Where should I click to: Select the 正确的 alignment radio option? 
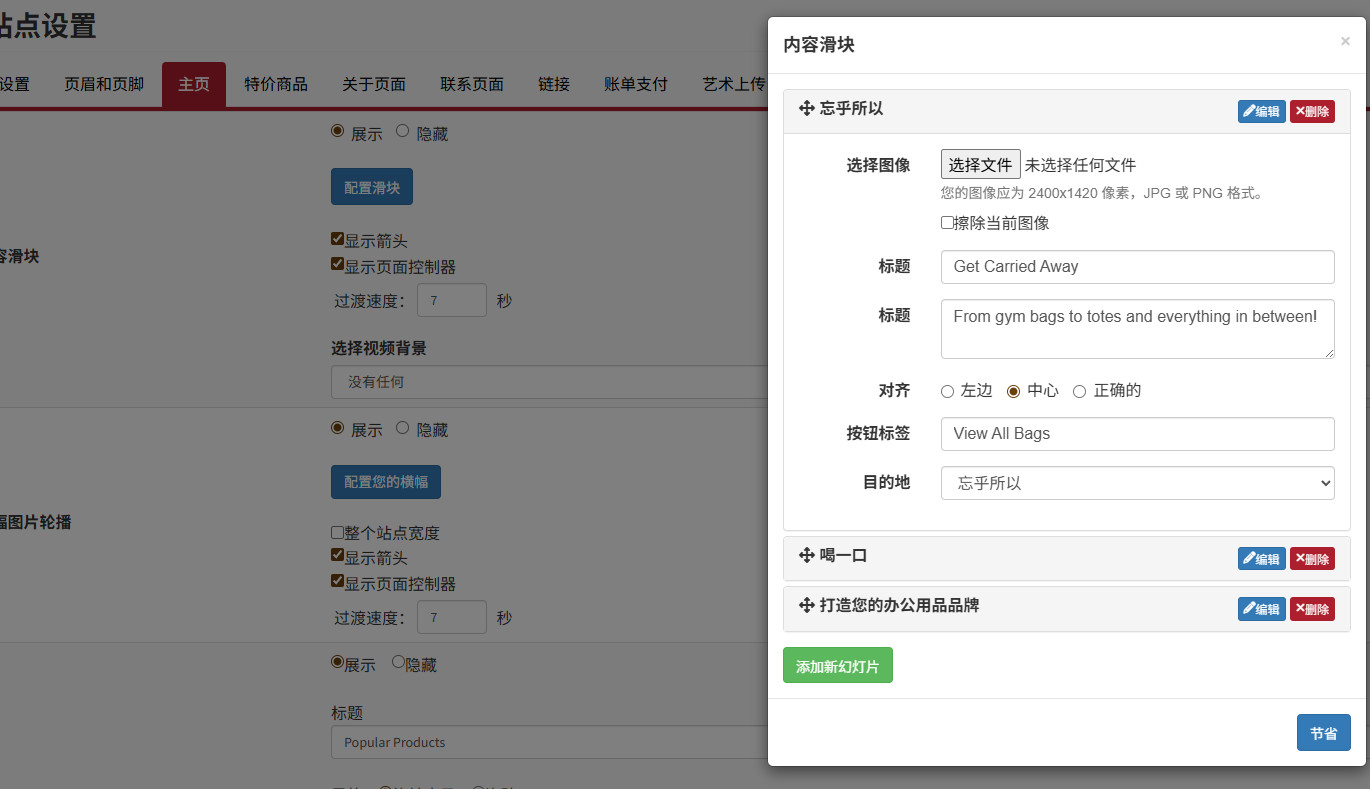pyautogui.click(x=1079, y=392)
